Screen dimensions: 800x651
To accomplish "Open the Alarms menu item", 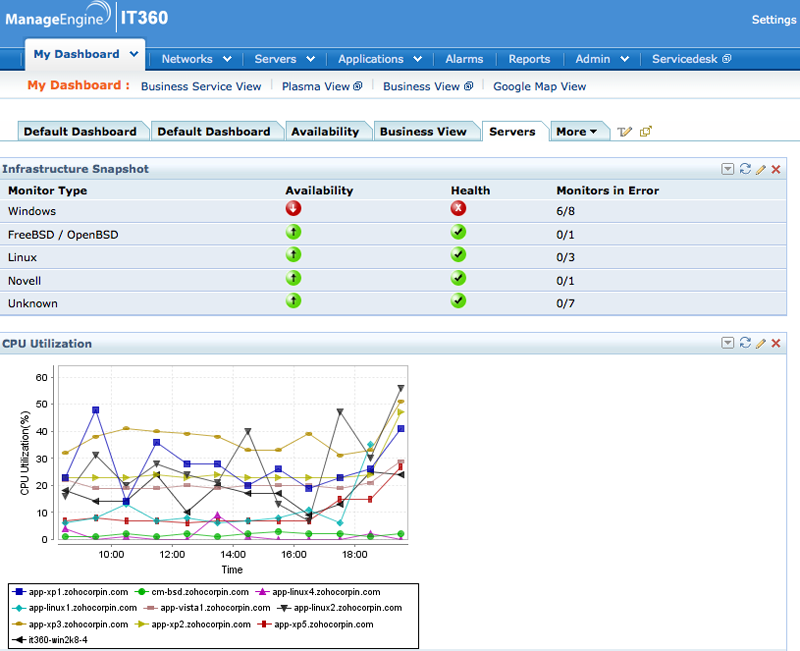I will point(464,59).
